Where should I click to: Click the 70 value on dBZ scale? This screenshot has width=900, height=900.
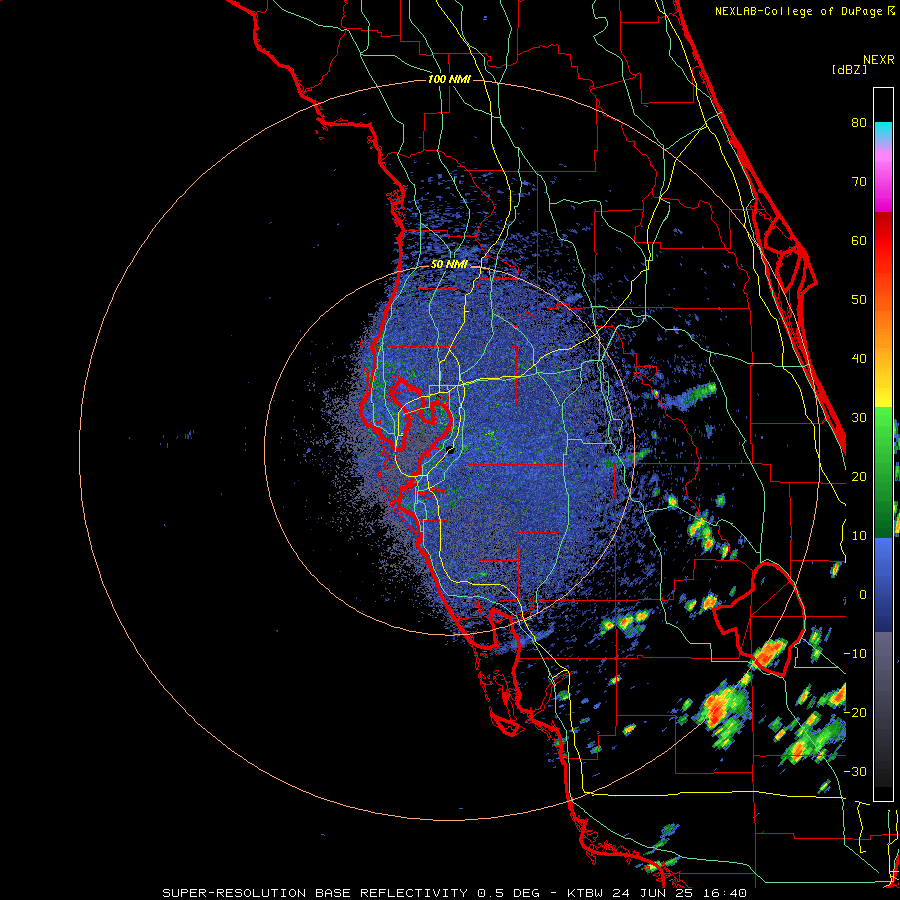point(859,182)
